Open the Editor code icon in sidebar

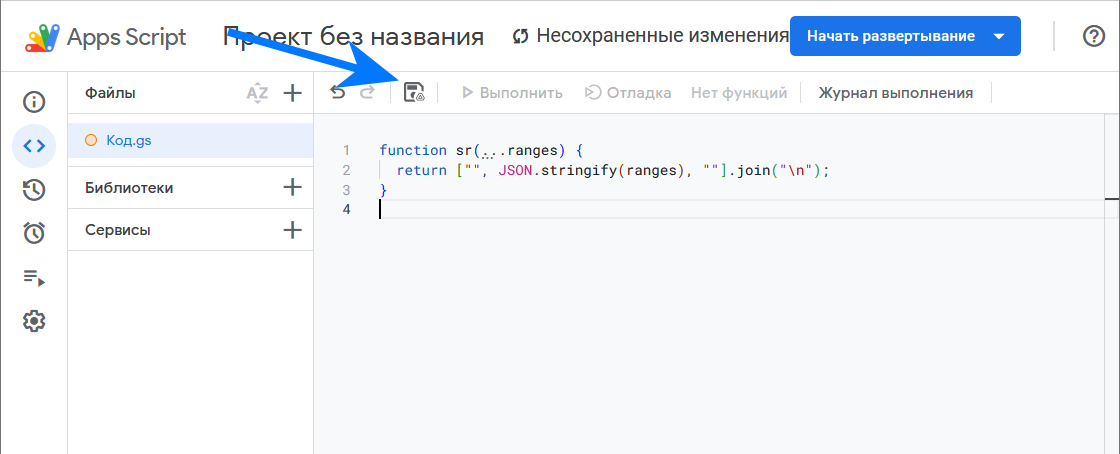click(34, 145)
